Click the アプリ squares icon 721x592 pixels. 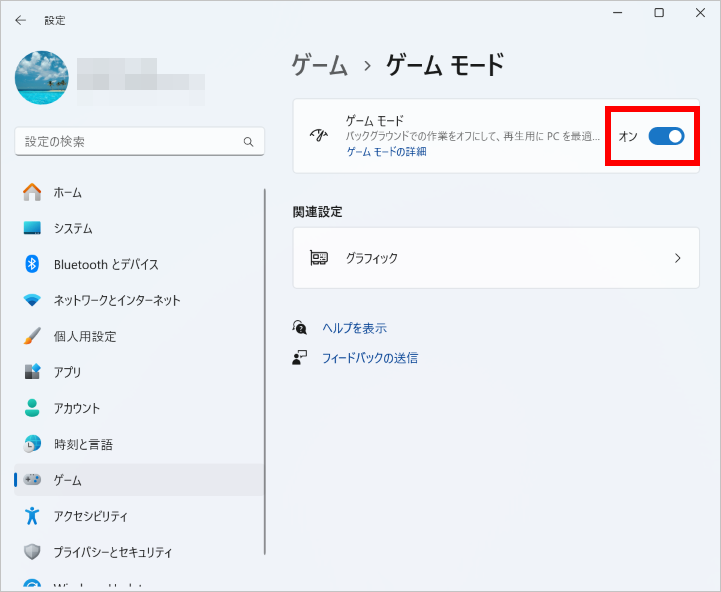click(32, 372)
